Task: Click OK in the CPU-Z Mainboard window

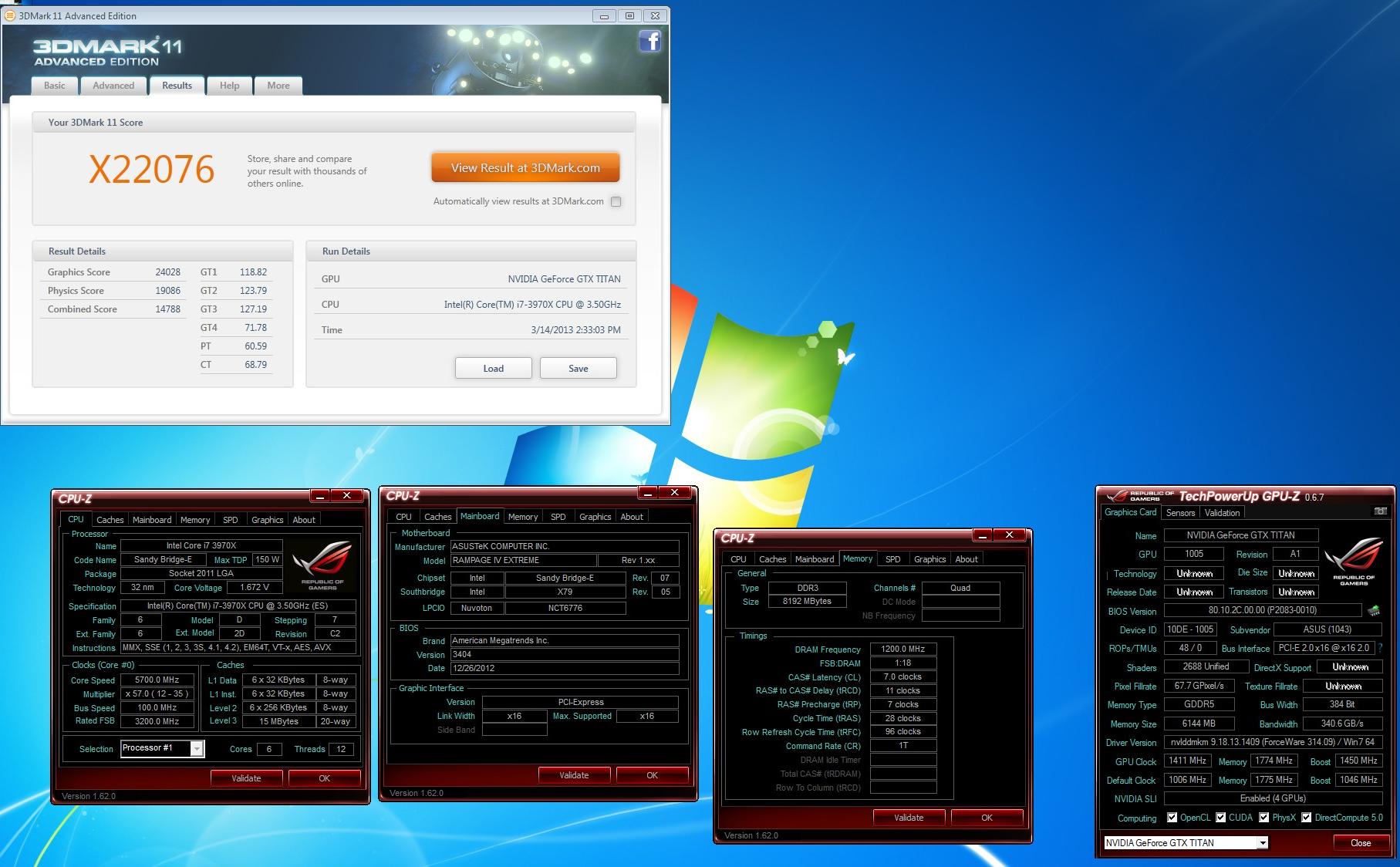Action: (x=652, y=775)
